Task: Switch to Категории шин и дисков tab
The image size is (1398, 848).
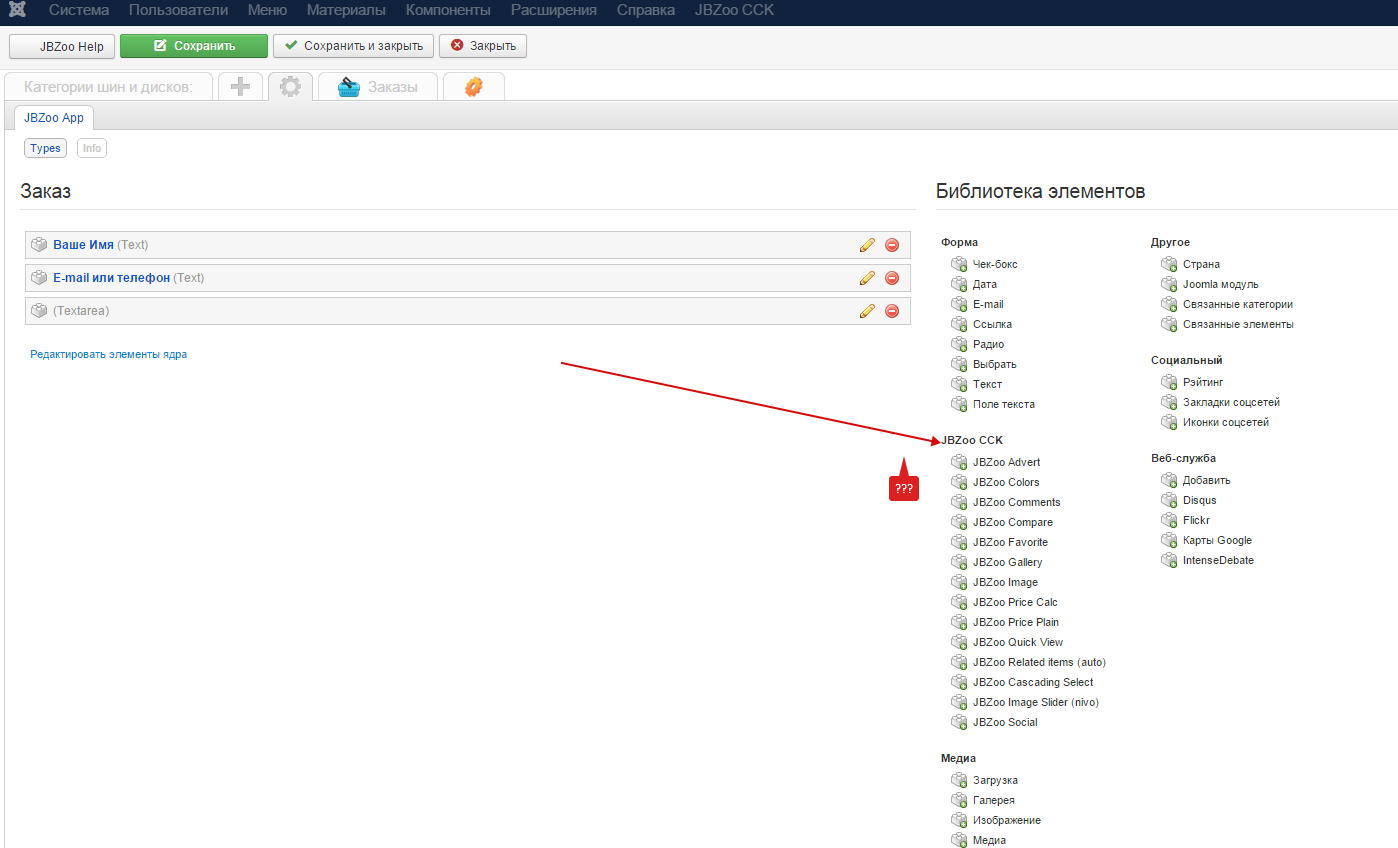Action: pyautogui.click(x=108, y=87)
